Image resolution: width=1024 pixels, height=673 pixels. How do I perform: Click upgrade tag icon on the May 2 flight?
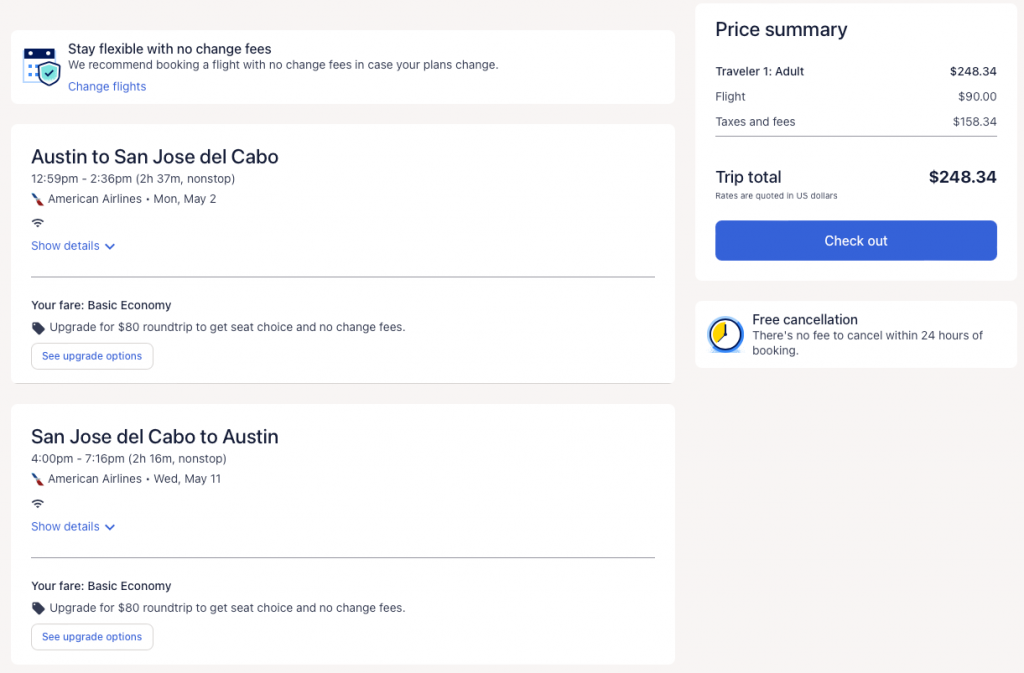[x=38, y=327]
